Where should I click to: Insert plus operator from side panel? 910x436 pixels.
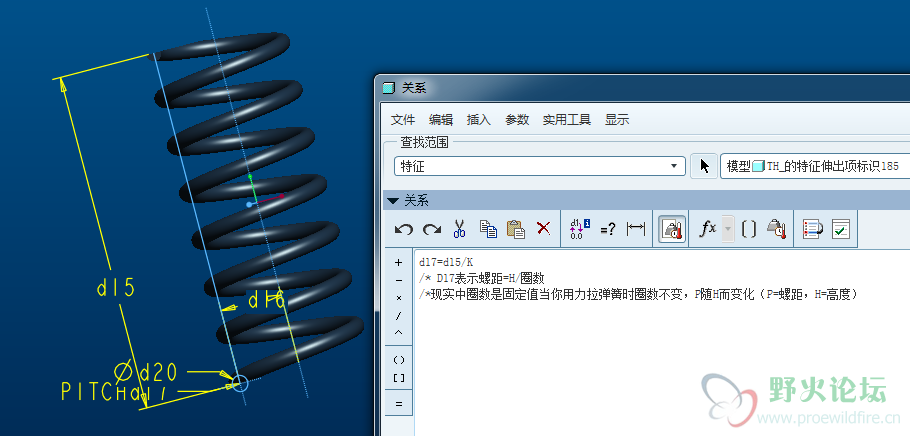pos(399,262)
